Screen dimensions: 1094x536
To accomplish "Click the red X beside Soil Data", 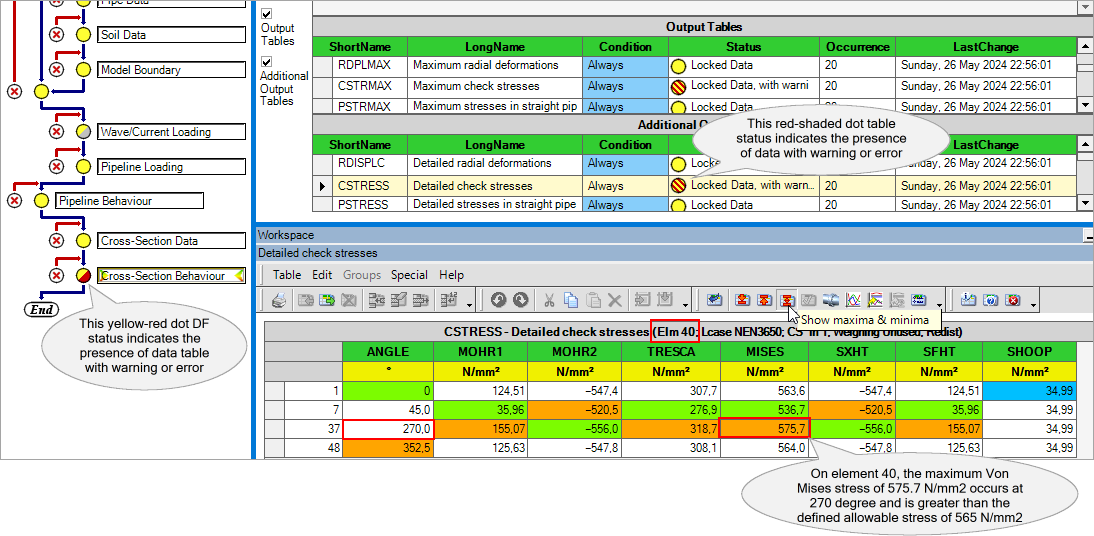I will tap(57, 35).
